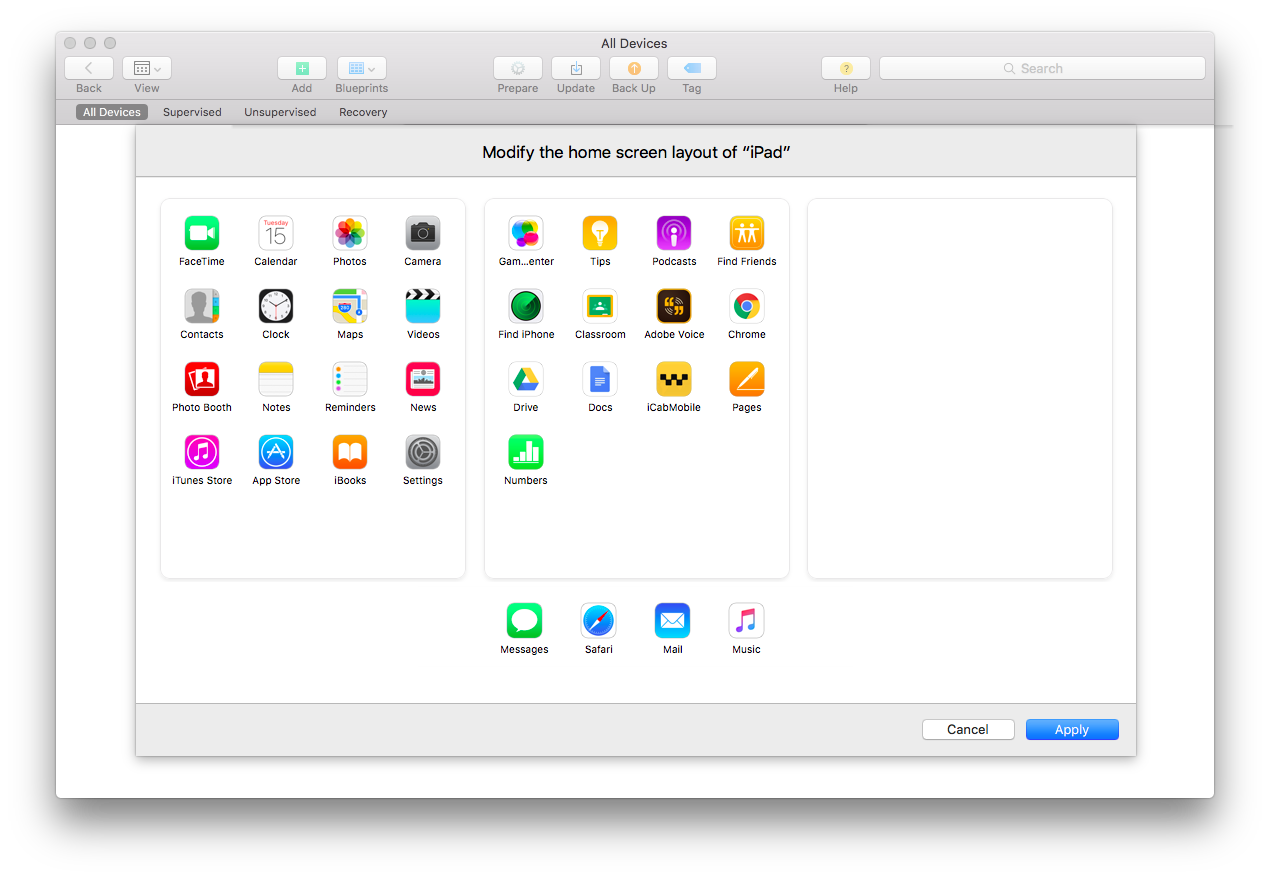Select the FaceTime app icon
Viewport: 1270px width, 878px height.
(202, 233)
